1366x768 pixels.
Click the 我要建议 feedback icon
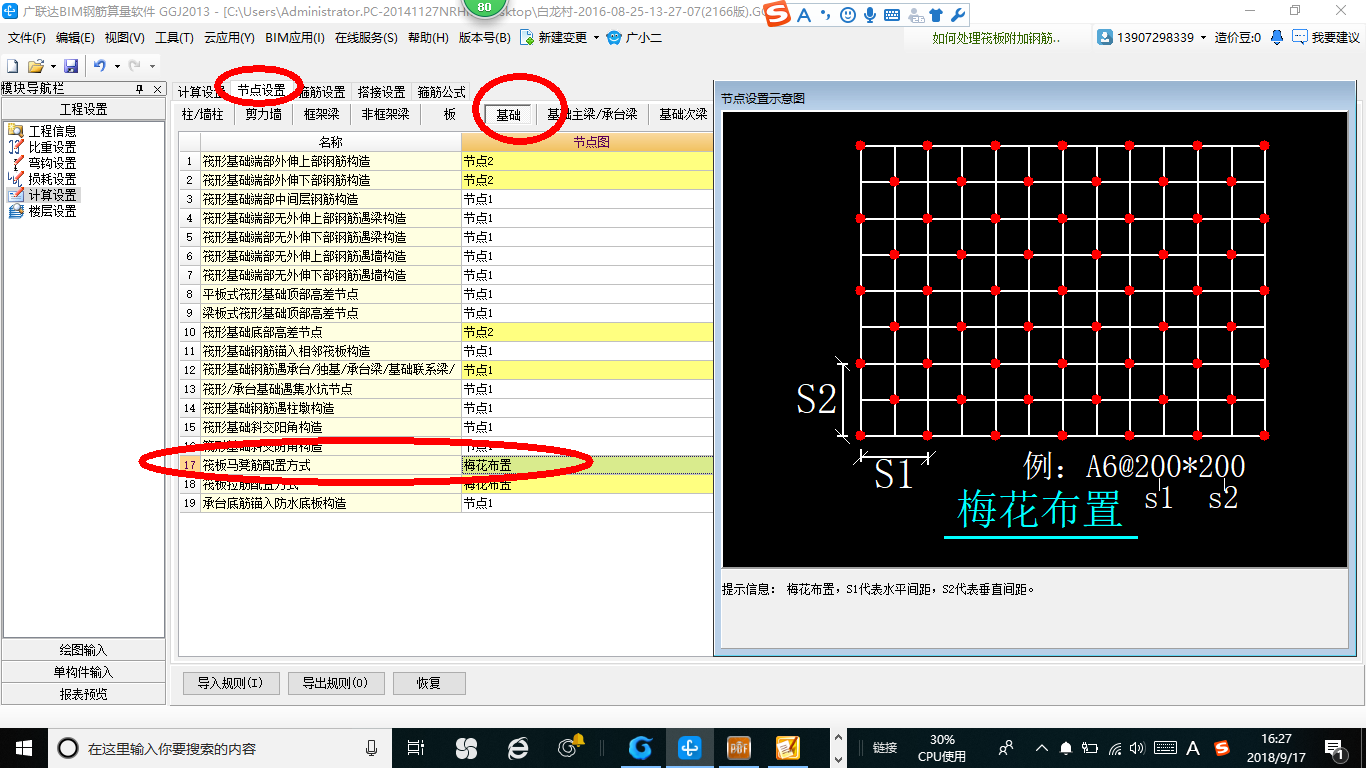click(1299, 38)
